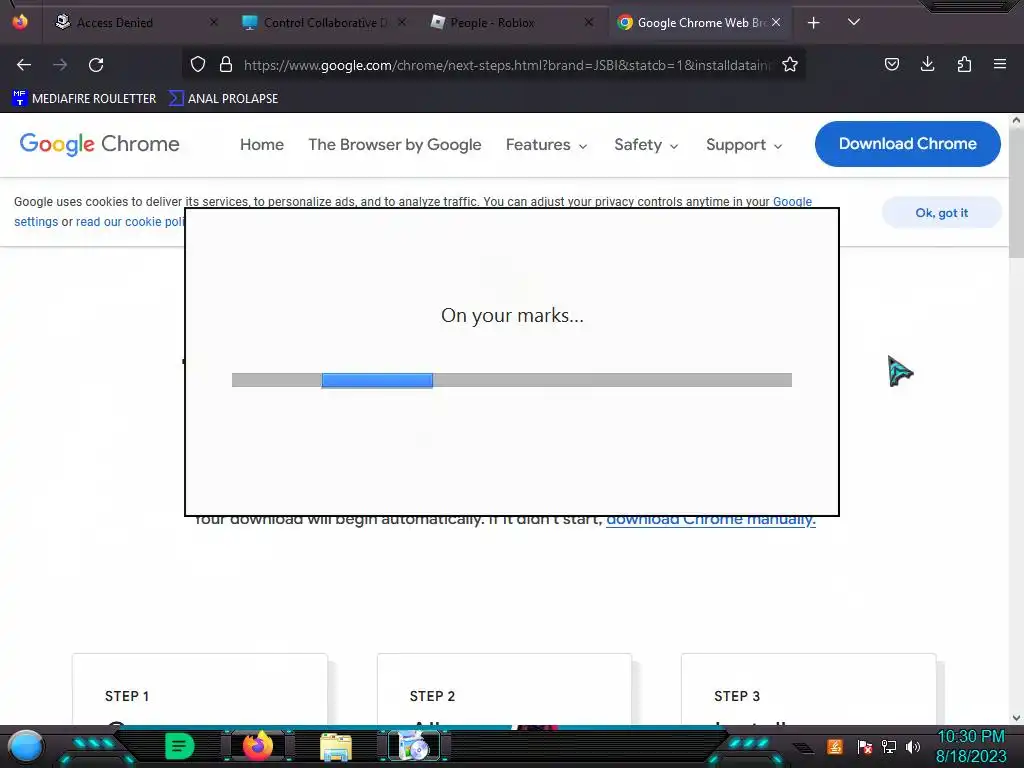Click the On your marks... text
This screenshot has width=1024, height=768.
click(x=512, y=315)
